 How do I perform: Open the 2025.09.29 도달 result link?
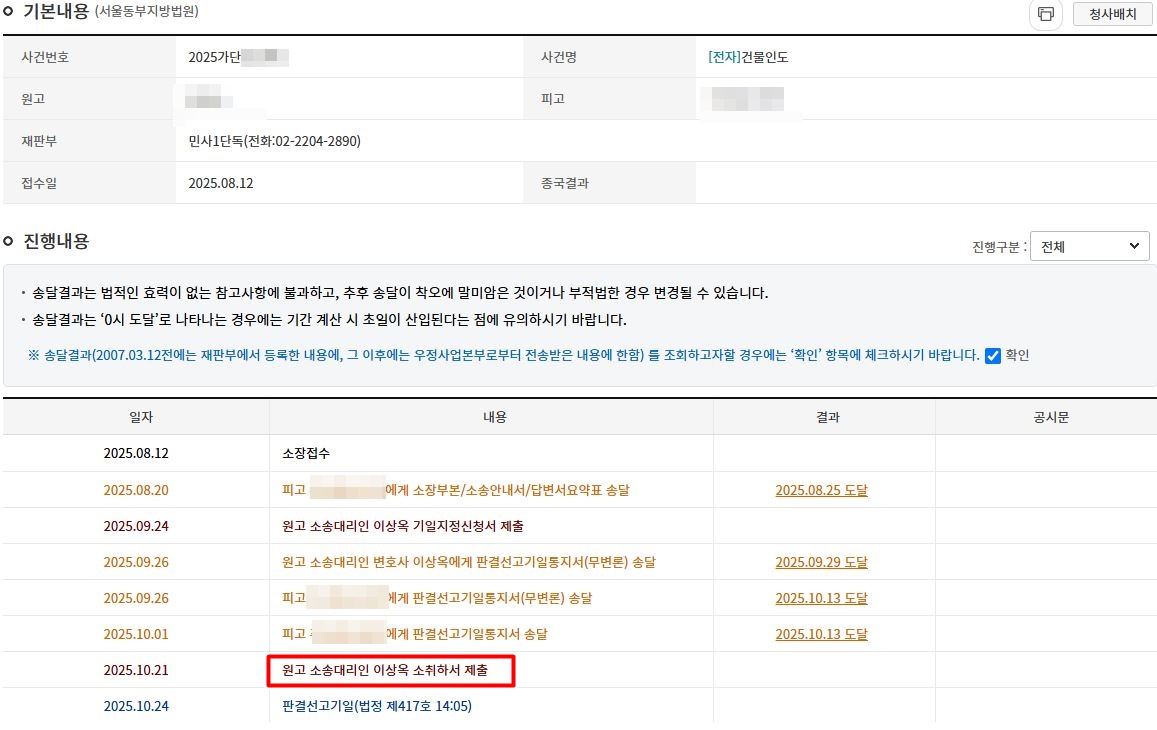click(x=821, y=562)
